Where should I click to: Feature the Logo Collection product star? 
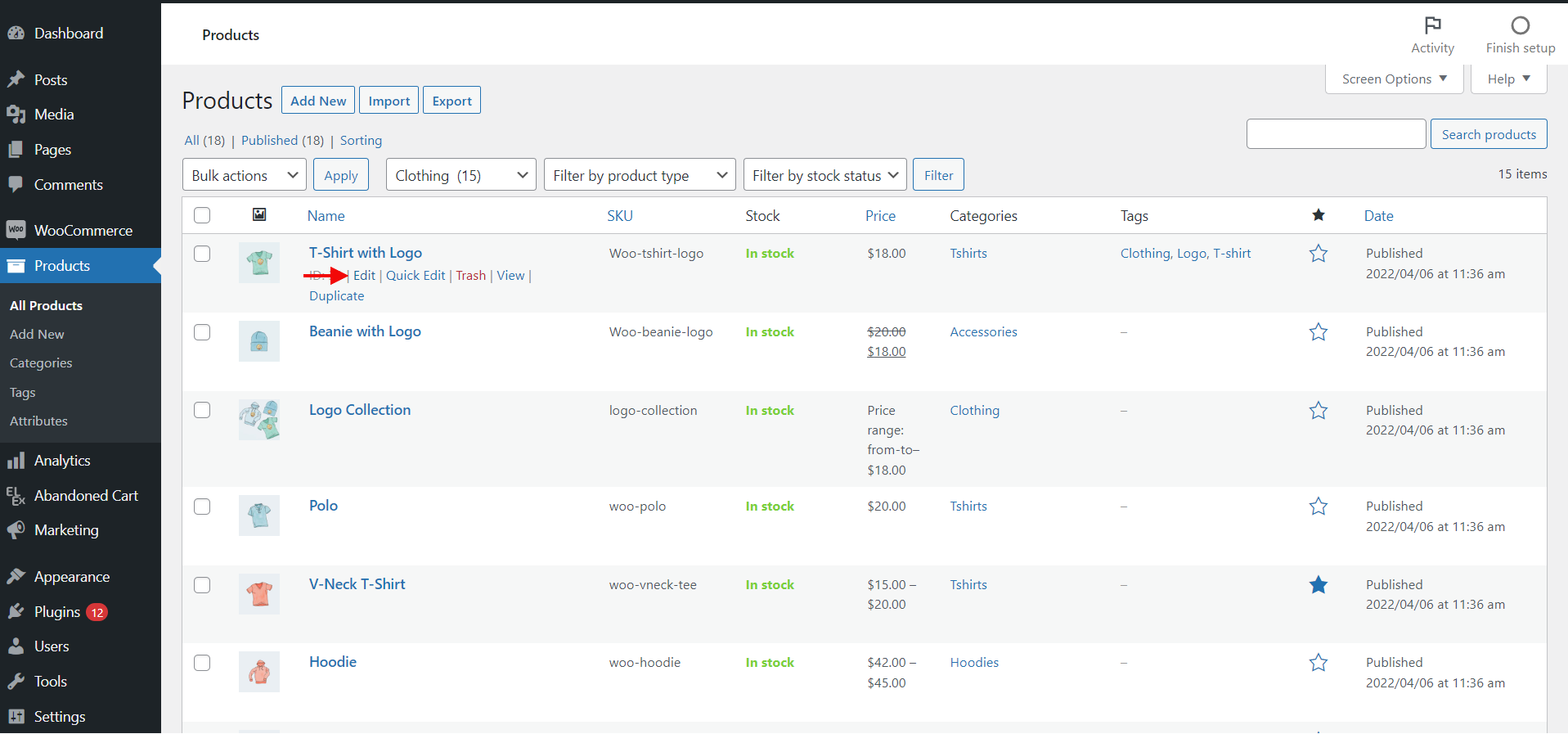[1318, 411]
